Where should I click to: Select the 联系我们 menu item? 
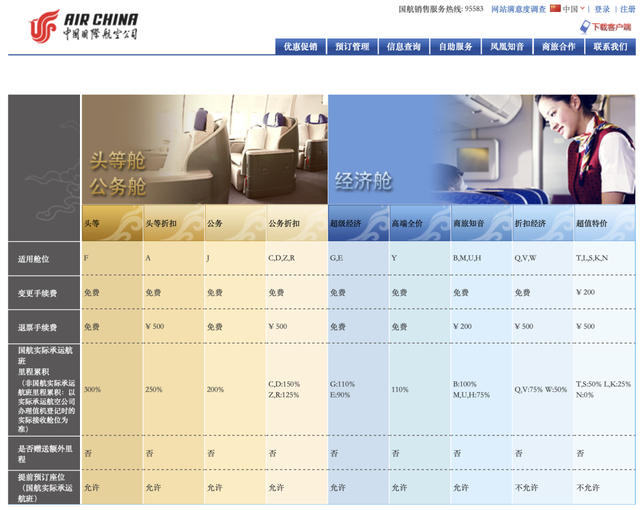tap(611, 47)
